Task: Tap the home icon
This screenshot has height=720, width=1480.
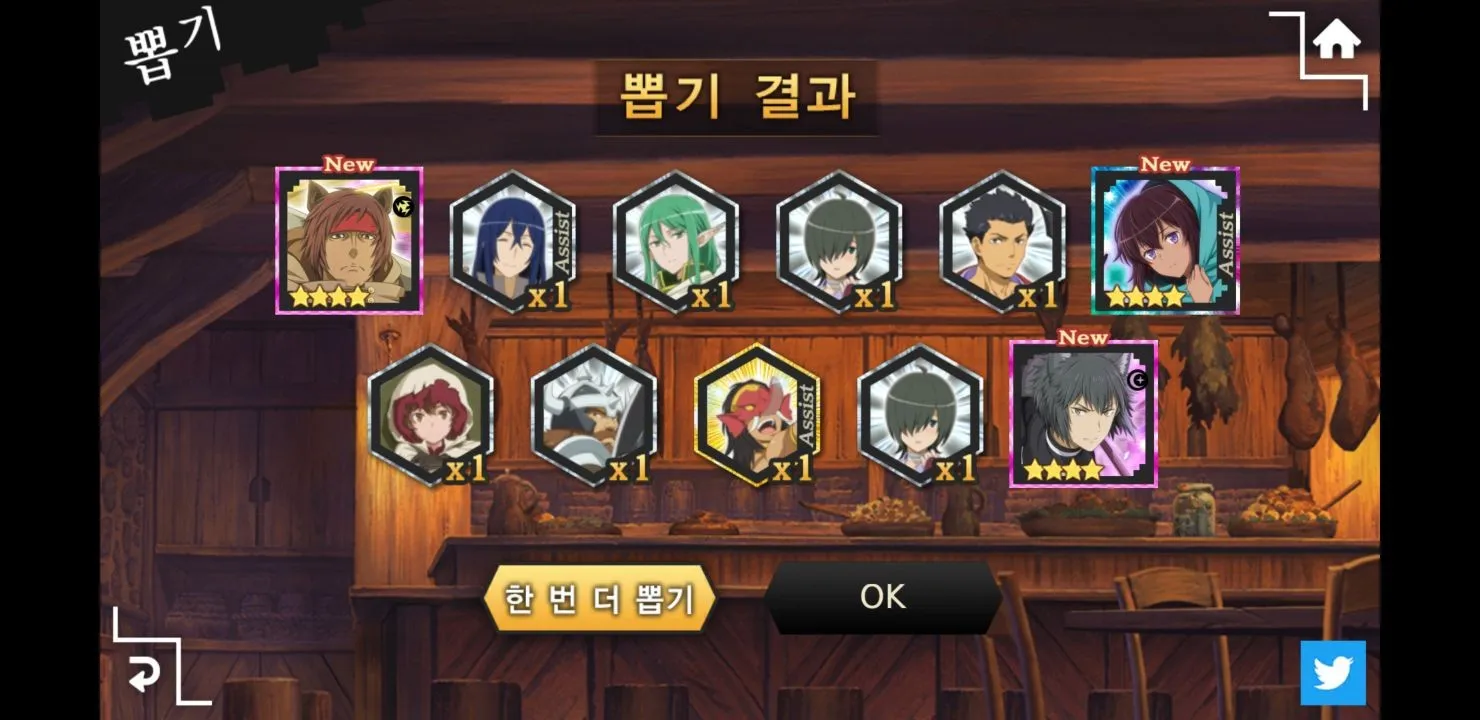Action: pyautogui.click(x=1337, y=40)
